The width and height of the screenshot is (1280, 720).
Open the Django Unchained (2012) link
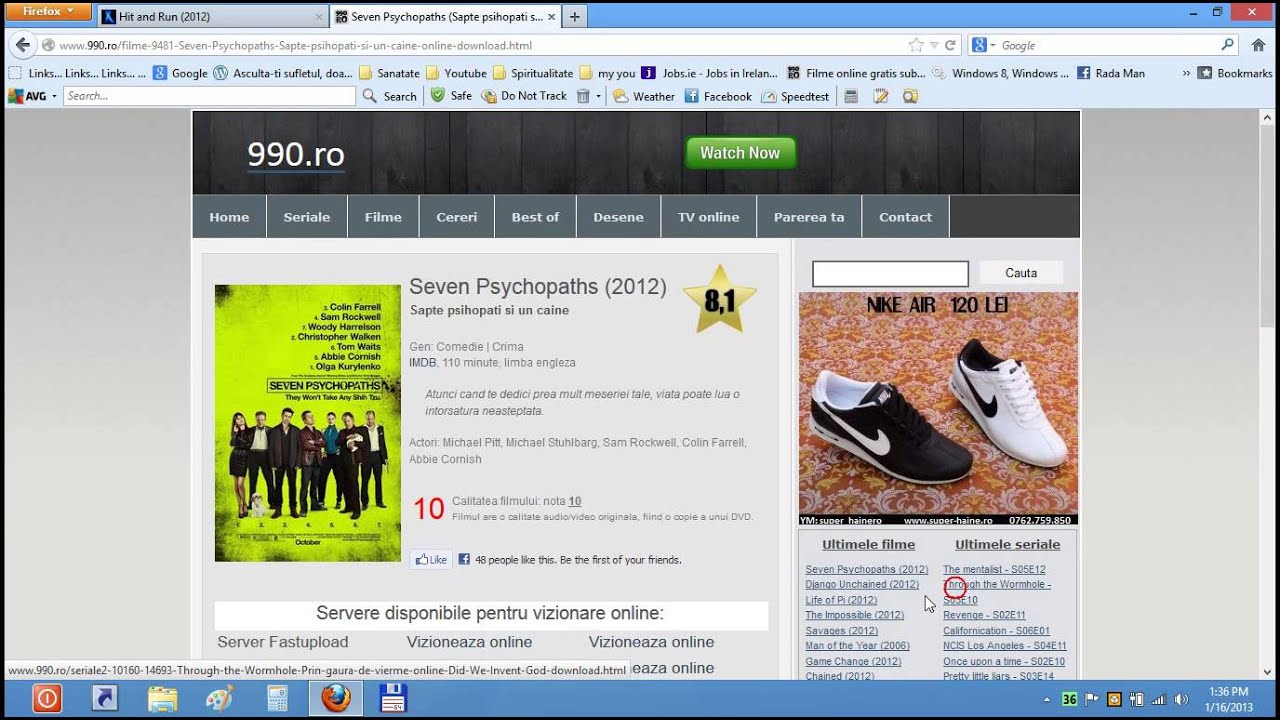coord(862,584)
